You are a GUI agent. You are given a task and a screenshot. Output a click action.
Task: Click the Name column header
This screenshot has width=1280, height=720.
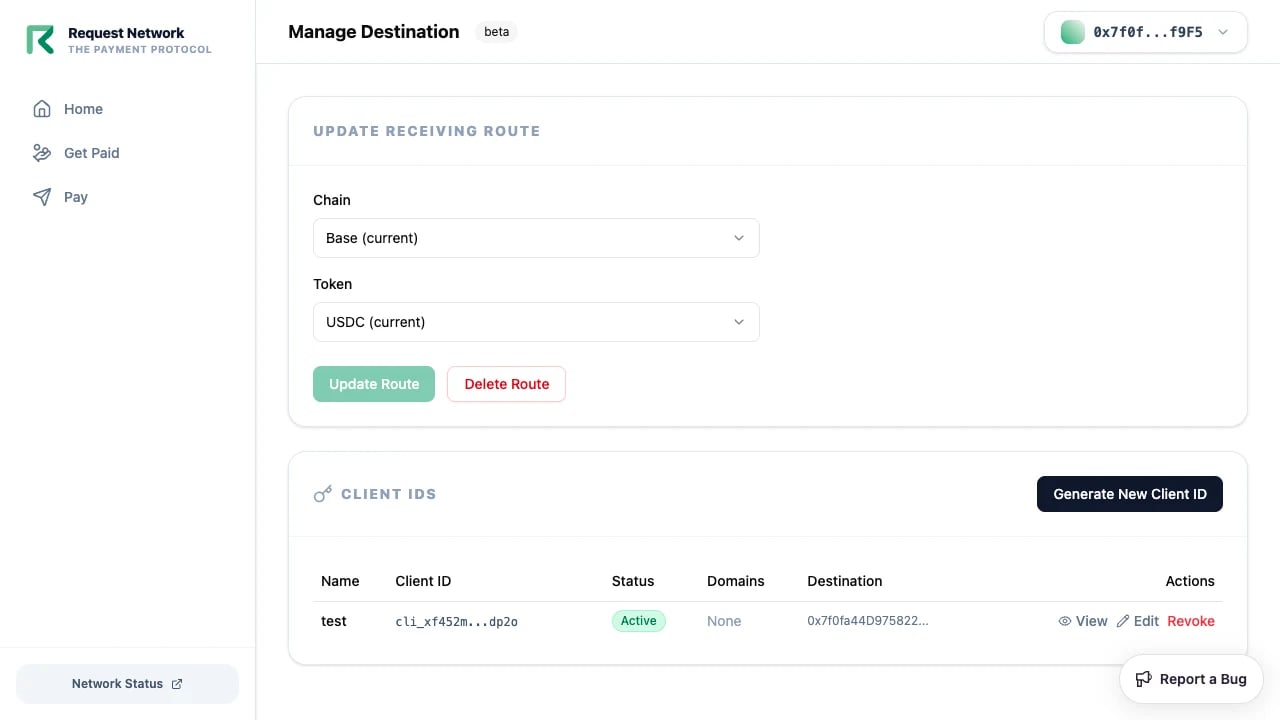pos(340,581)
